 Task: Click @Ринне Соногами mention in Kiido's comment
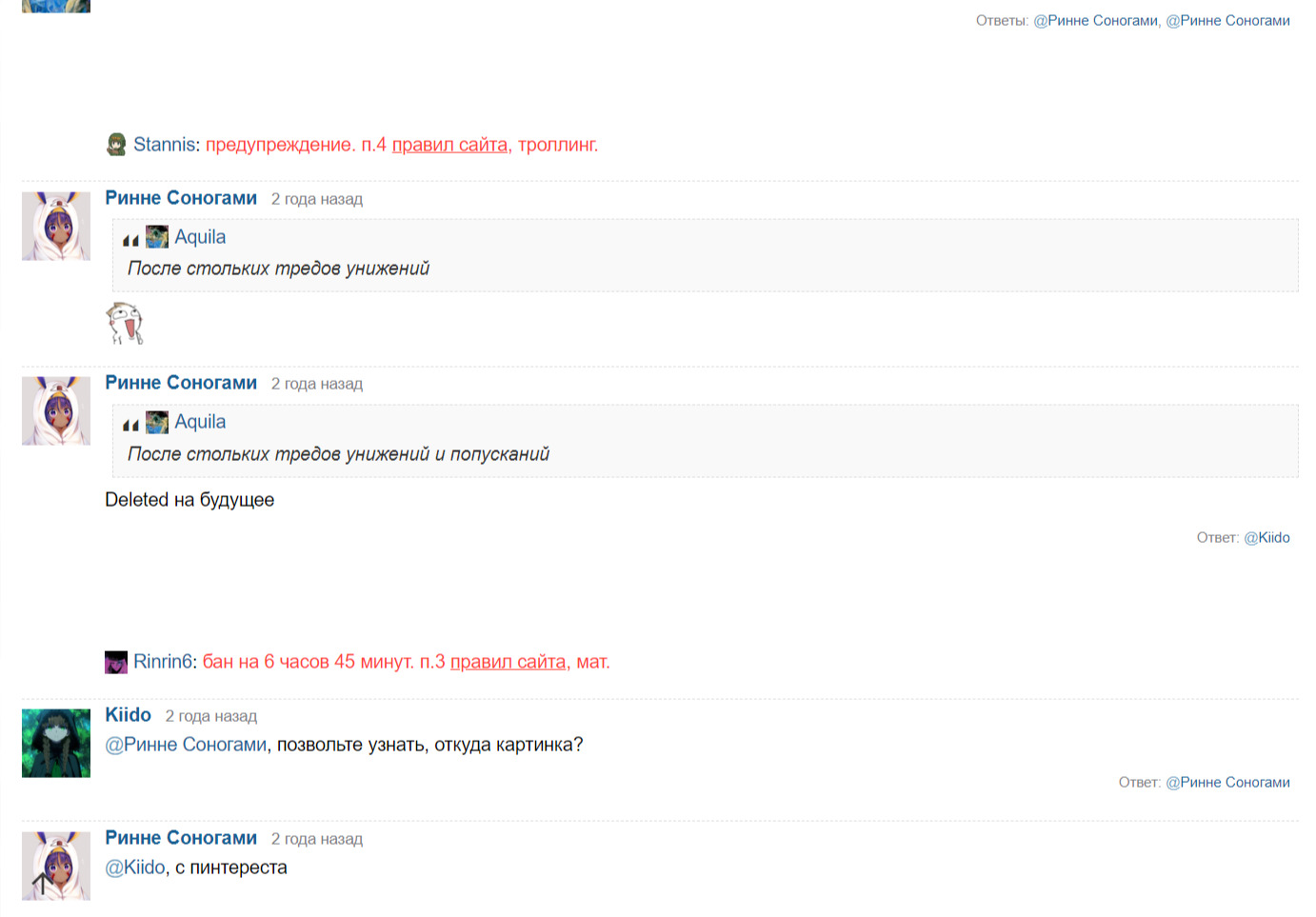(186, 745)
